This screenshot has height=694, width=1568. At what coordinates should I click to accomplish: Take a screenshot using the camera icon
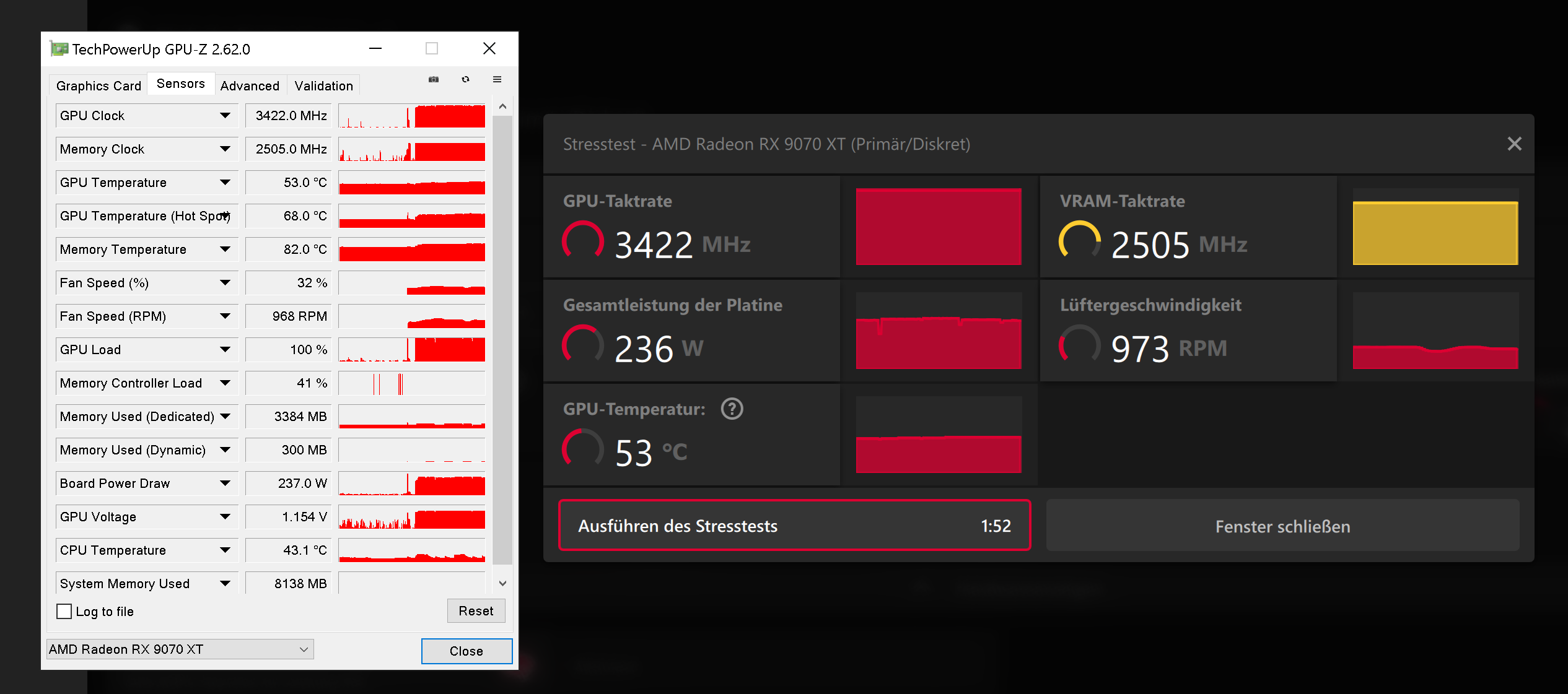coord(434,79)
